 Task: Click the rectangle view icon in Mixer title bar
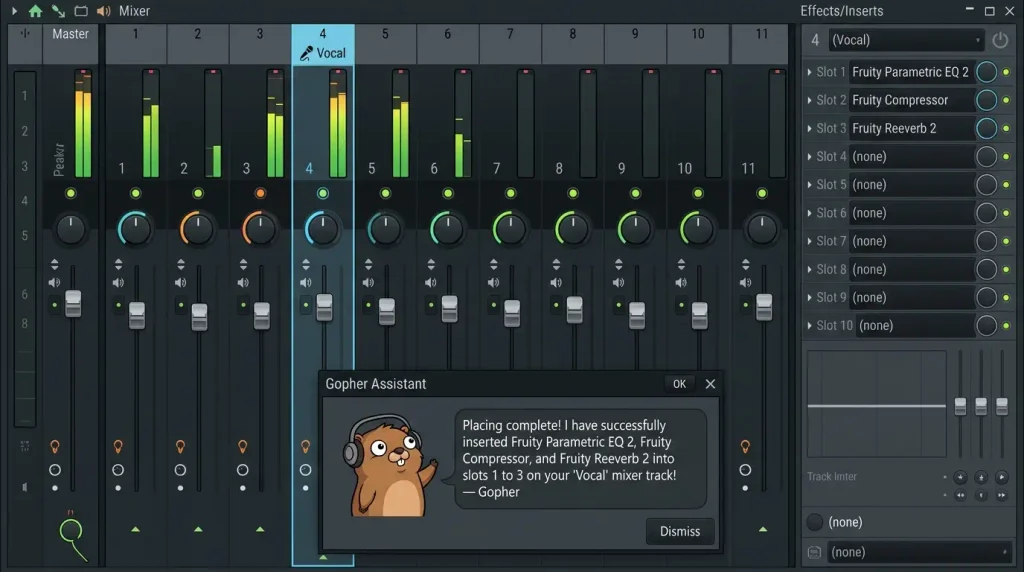pos(81,11)
